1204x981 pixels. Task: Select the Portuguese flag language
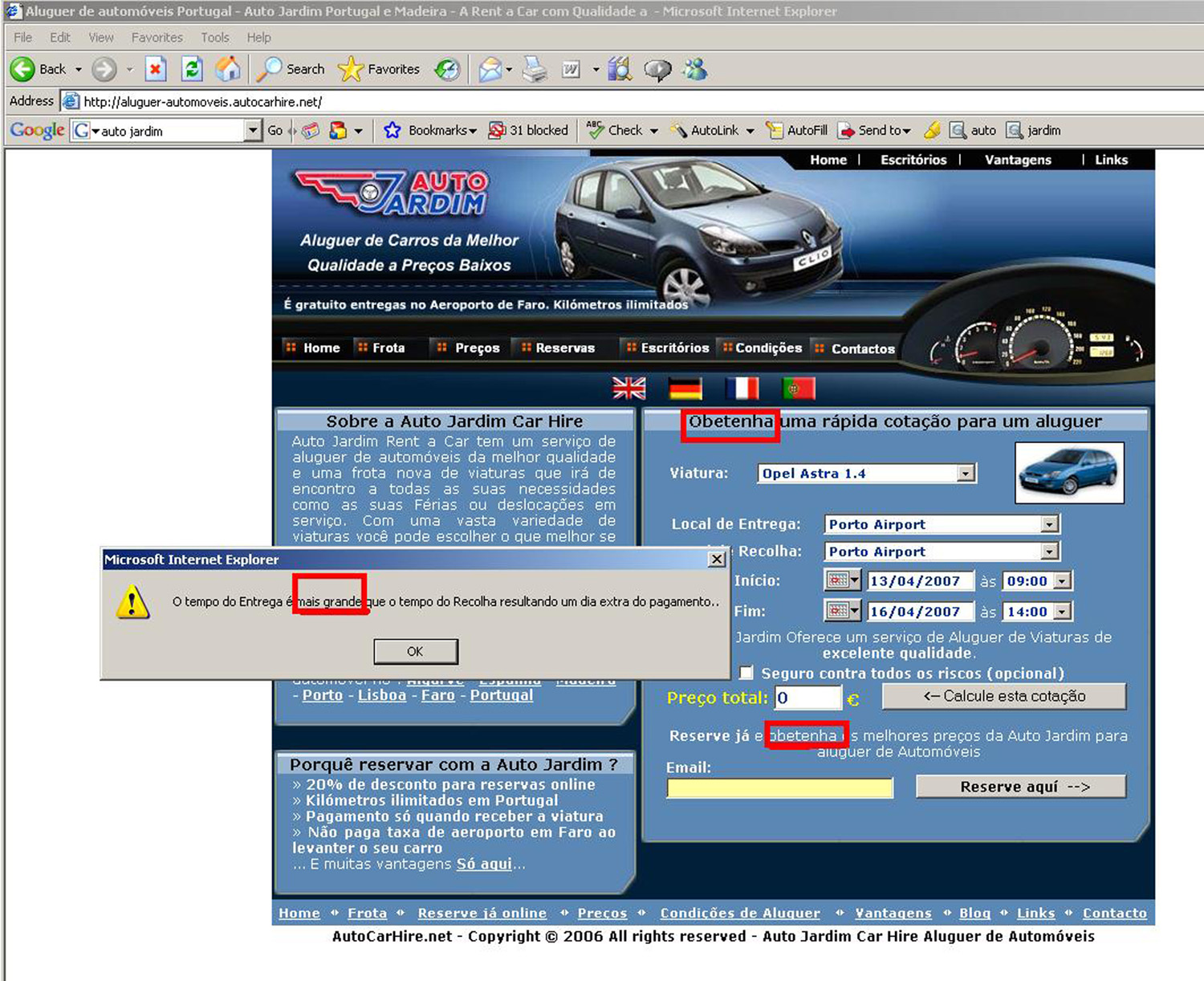tap(799, 389)
